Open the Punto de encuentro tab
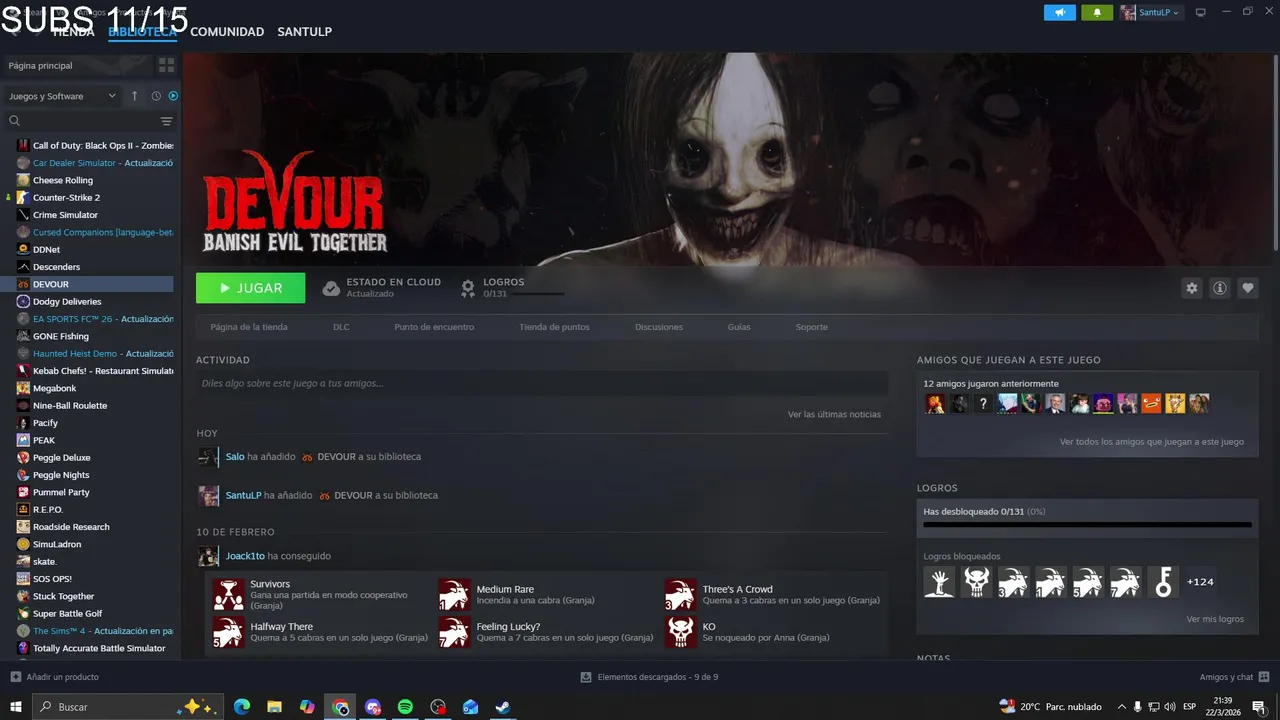Image resolution: width=1280 pixels, height=720 pixels. 434,327
